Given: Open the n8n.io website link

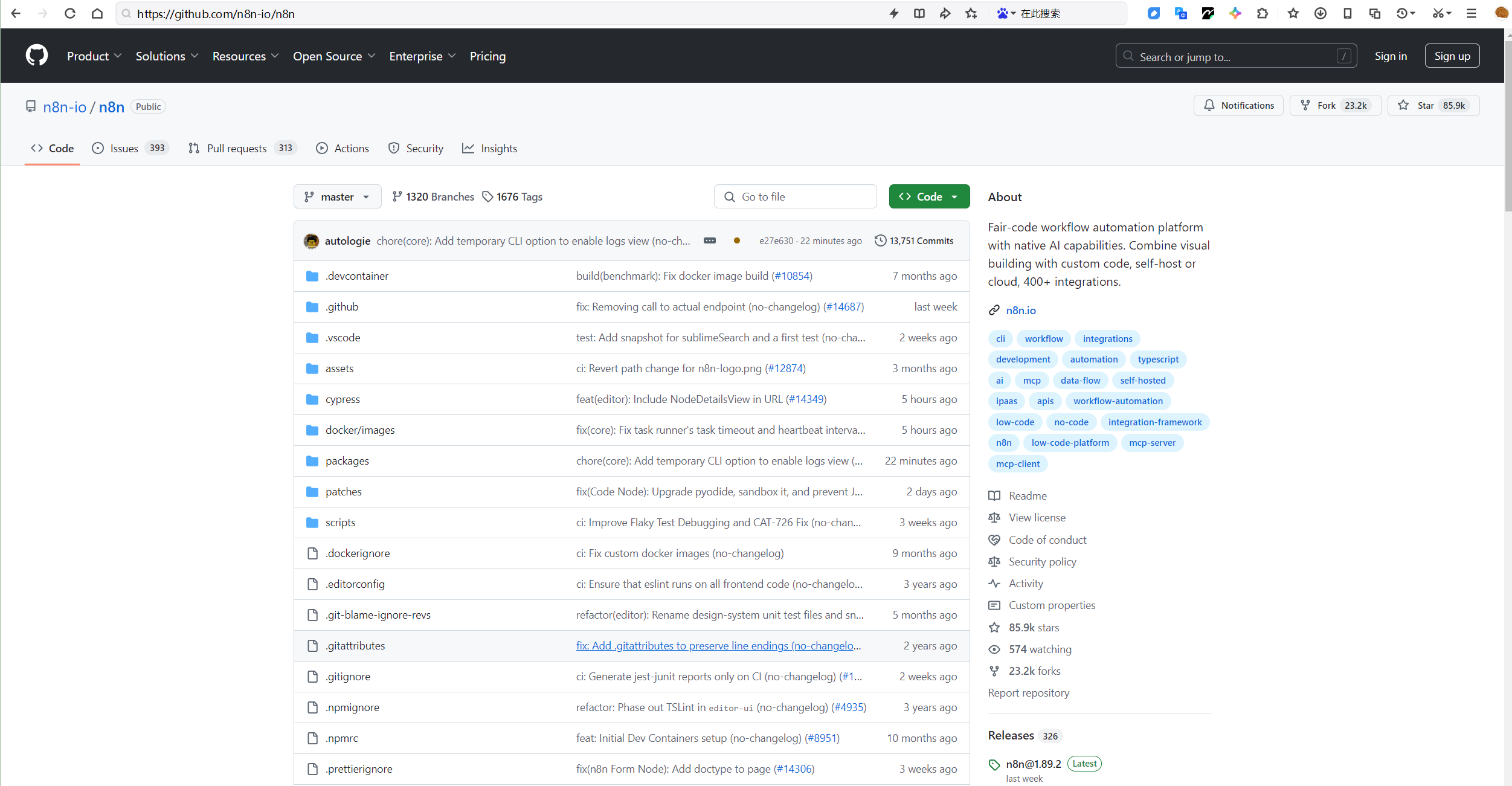Looking at the screenshot, I should pos(1020,310).
